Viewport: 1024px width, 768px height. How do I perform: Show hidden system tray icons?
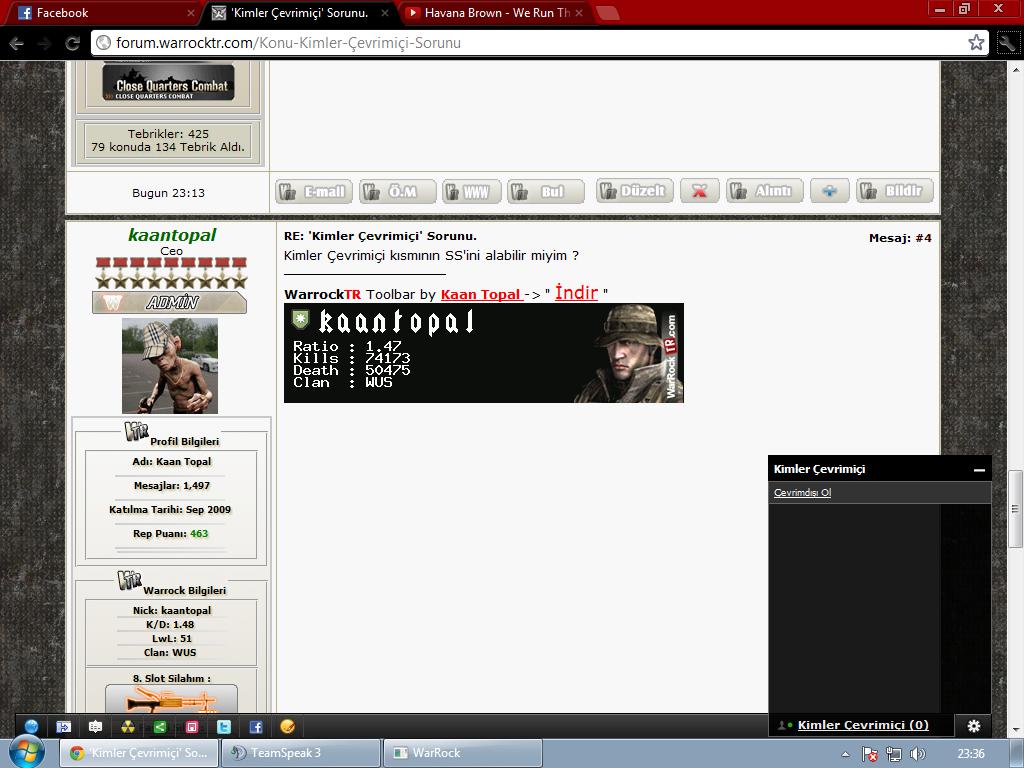(x=845, y=754)
